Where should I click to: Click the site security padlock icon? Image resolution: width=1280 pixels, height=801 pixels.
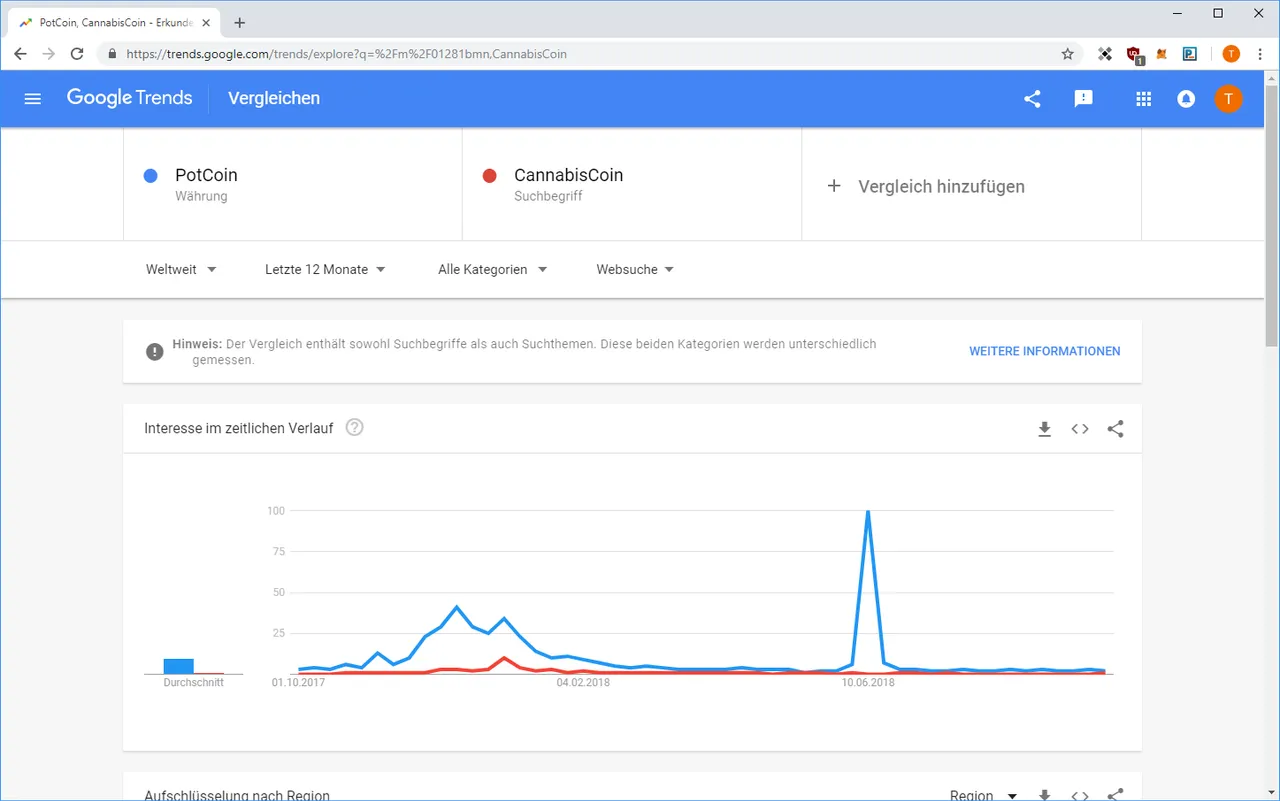112,54
